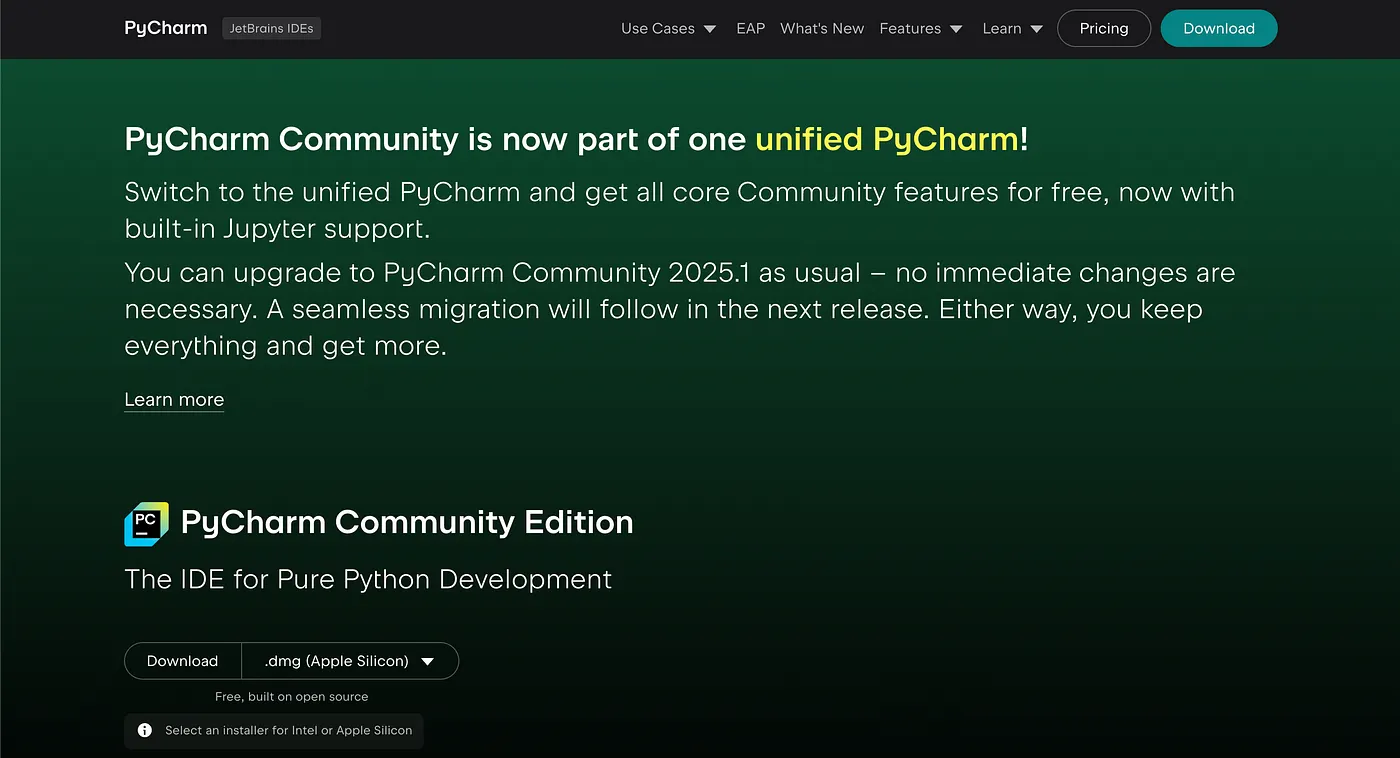Image resolution: width=1400 pixels, height=758 pixels.
Task: Click 'The IDE for Pure Python Development' text
Action: pyautogui.click(x=368, y=579)
